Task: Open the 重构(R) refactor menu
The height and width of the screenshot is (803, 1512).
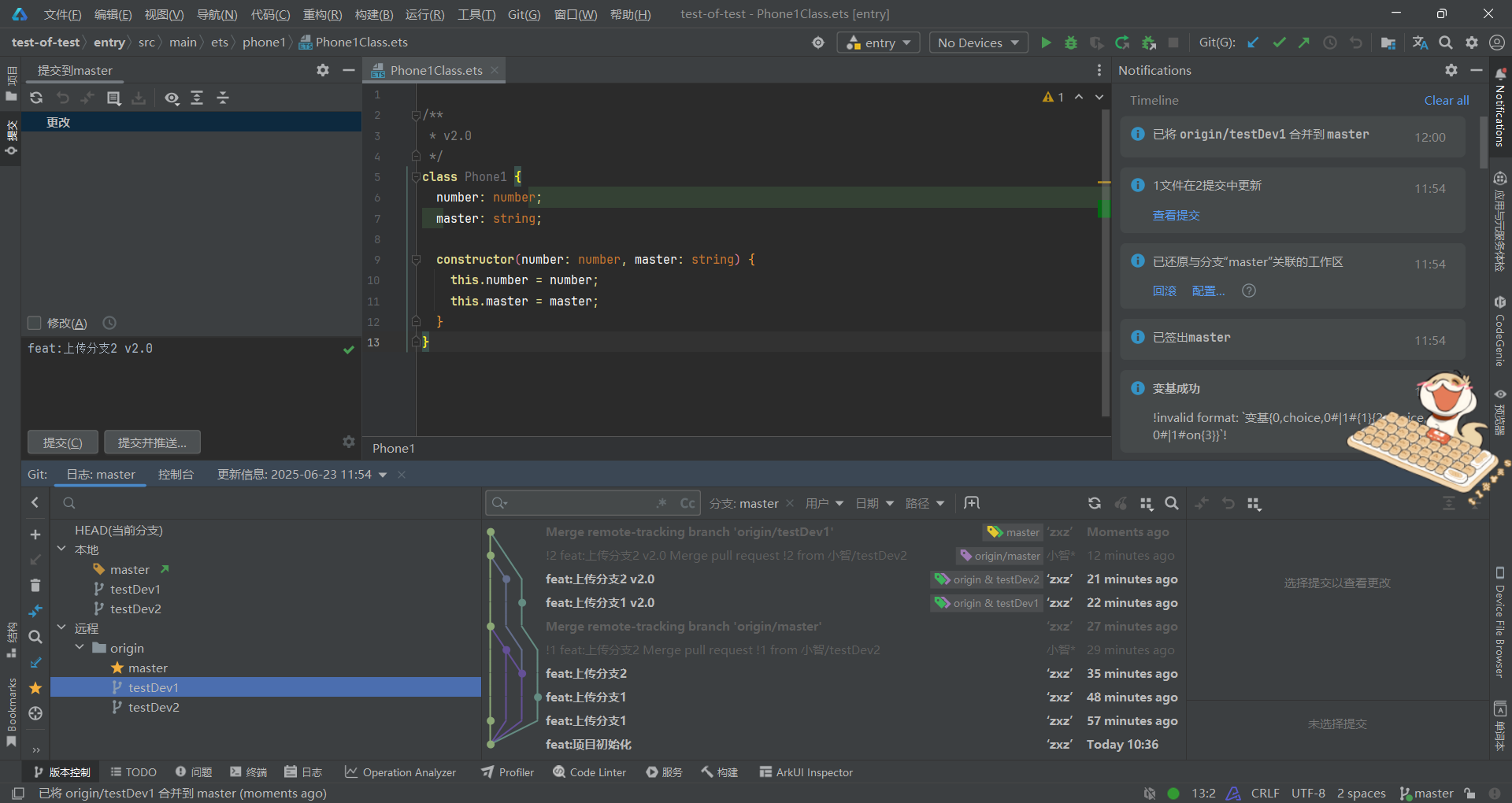Action: pyautogui.click(x=323, y=14)
